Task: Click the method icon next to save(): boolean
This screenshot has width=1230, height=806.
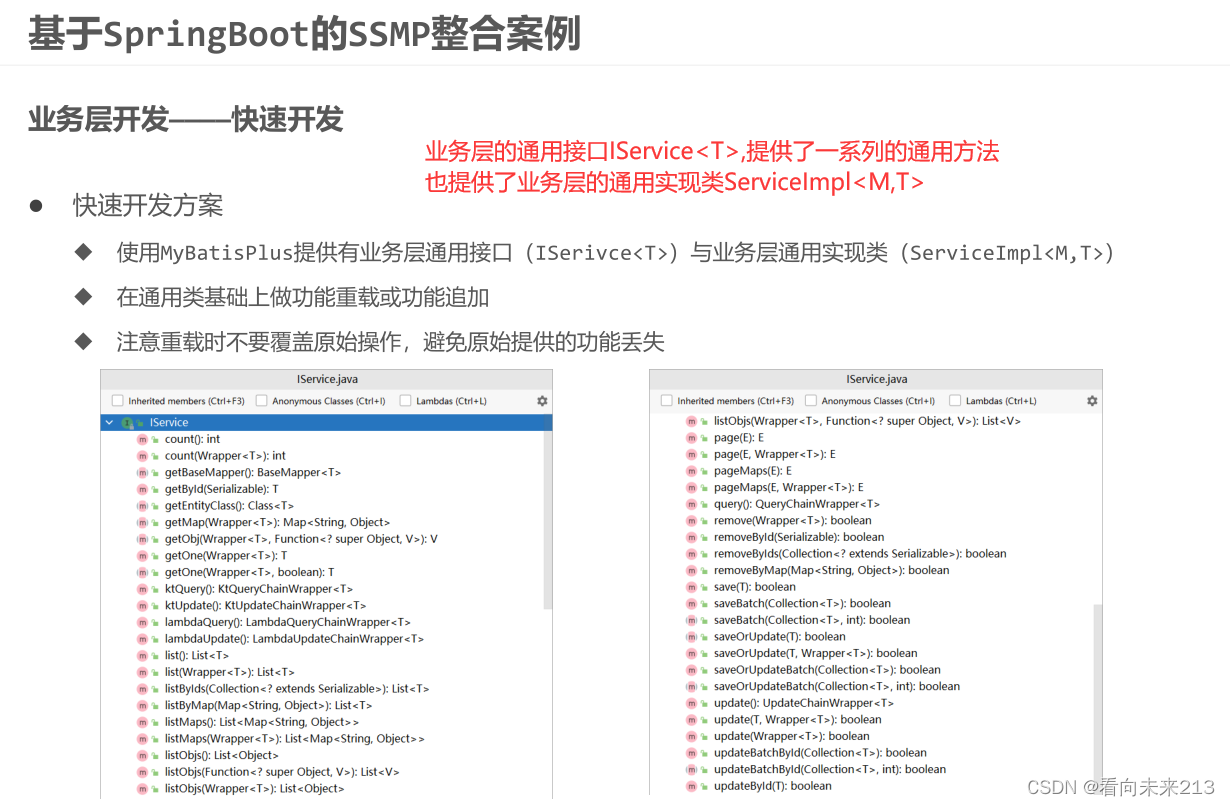Action: click(x=690, y=587)
